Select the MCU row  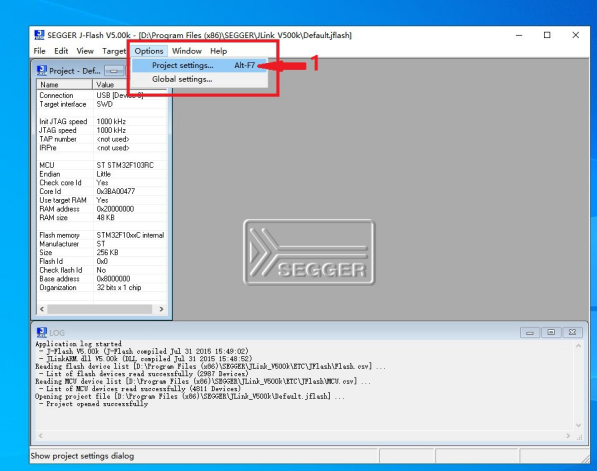(102, 165)
